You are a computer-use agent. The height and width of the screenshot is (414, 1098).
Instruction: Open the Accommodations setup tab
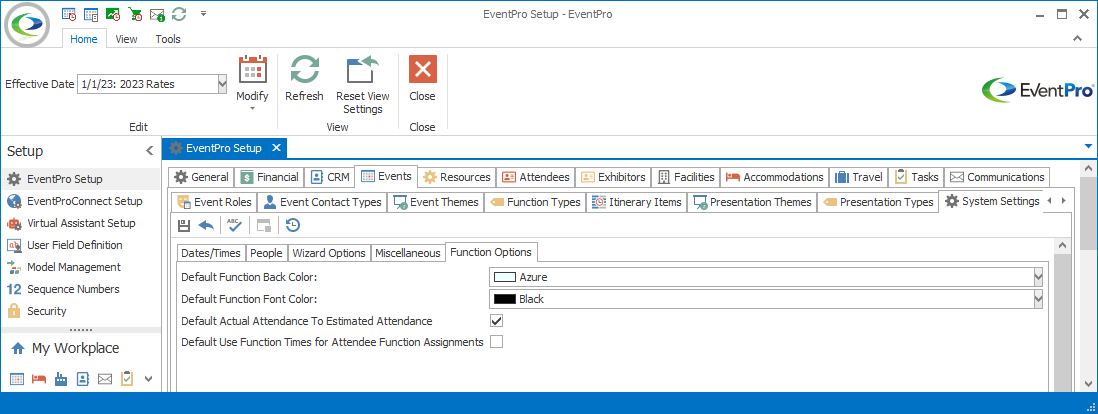click(774, 177)
